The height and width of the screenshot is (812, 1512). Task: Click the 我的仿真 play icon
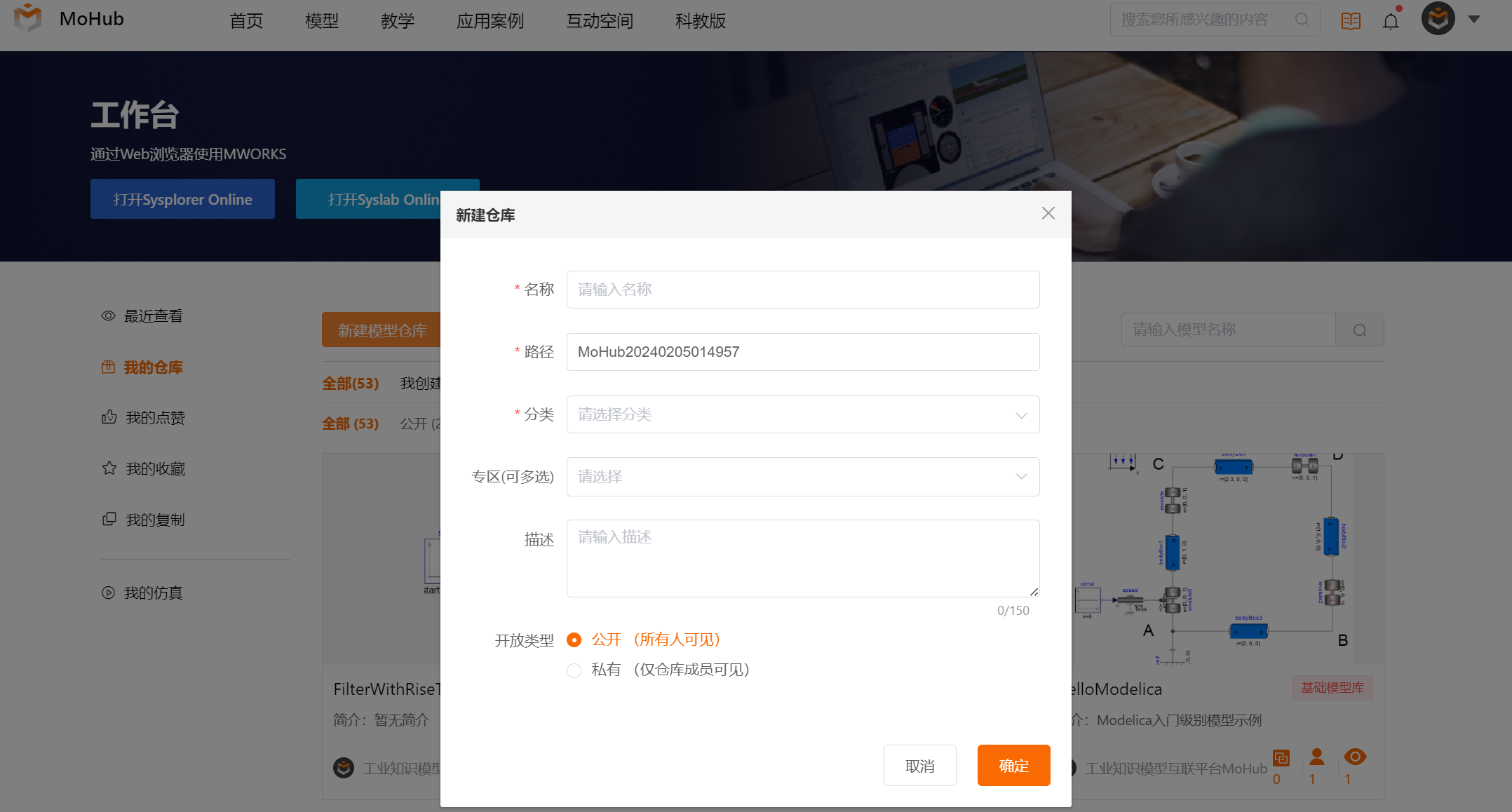(x=108, y=592)
